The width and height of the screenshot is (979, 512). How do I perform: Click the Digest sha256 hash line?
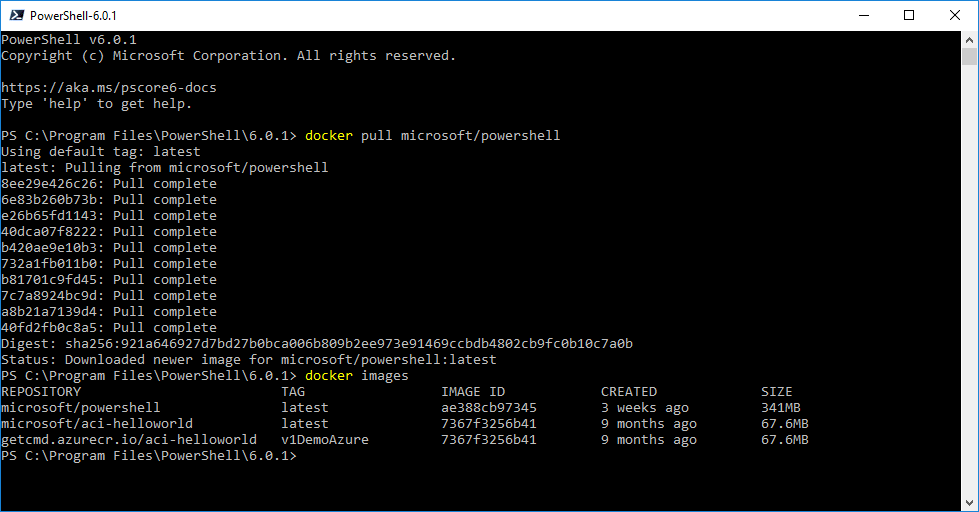pyautogui.click(x=317, y=343)
